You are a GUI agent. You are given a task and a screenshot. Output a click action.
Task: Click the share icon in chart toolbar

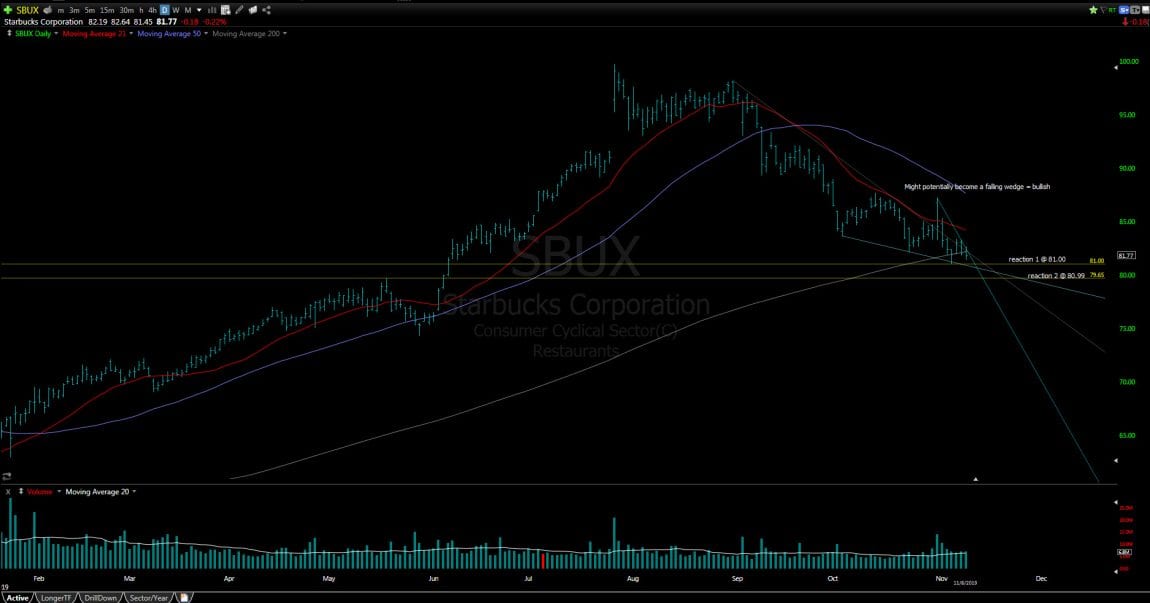pyautogui.click(x=266, y=10)
